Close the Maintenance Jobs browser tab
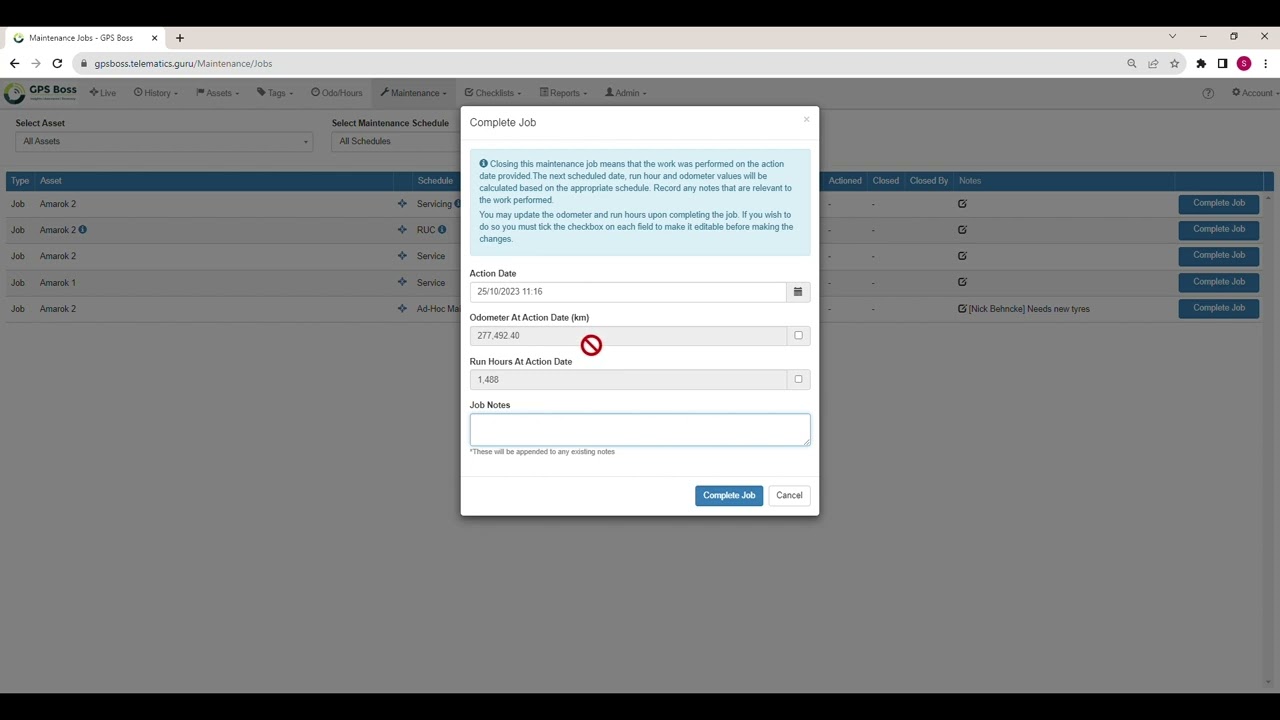 (154, 38)
